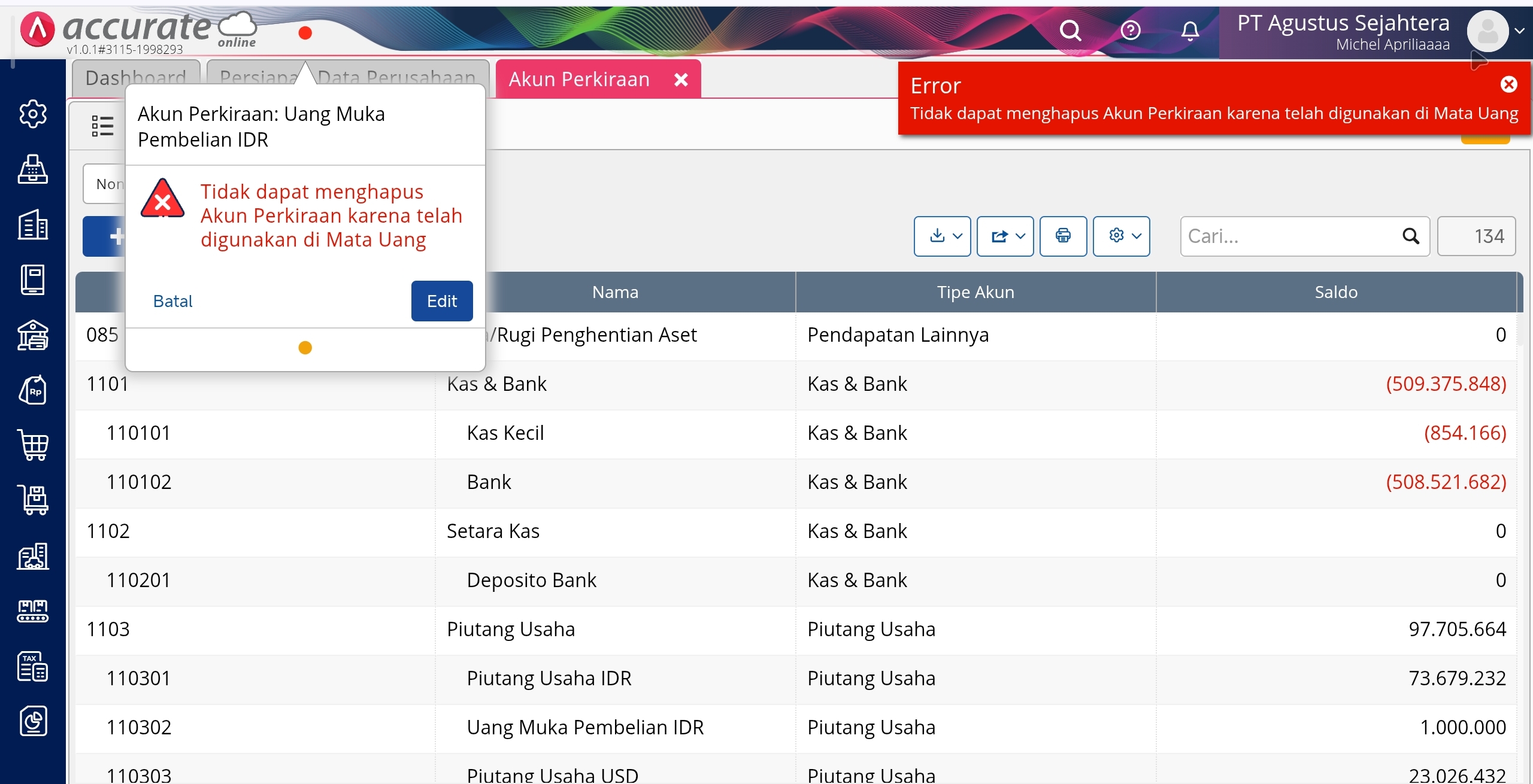This screenshot has width=1533, height=784.
Task: Click the printer icon in toolbar
Action: (x=1063, y=236)
